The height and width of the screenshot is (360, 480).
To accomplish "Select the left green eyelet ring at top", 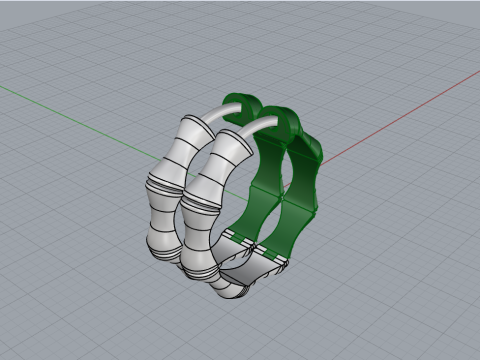I will (241, 108).
